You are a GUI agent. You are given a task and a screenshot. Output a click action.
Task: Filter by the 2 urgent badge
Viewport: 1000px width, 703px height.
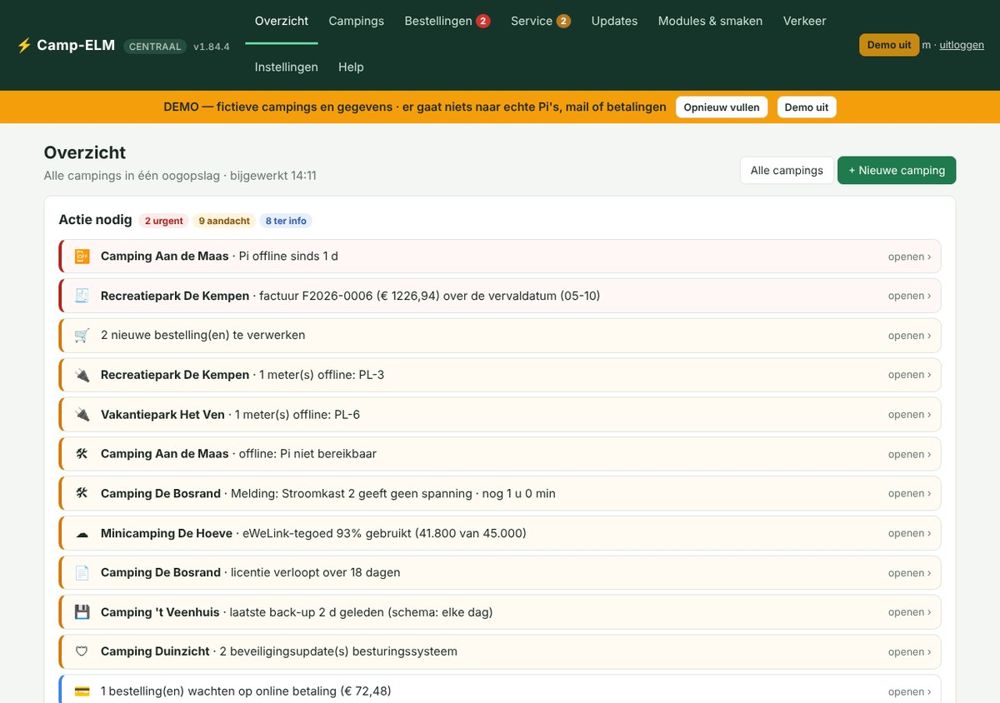tap(163, 221)
